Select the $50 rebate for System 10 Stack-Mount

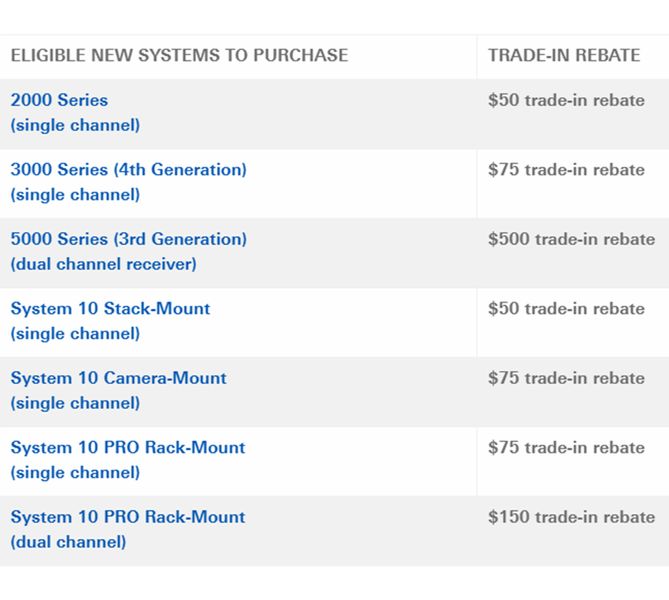(567, 309)
